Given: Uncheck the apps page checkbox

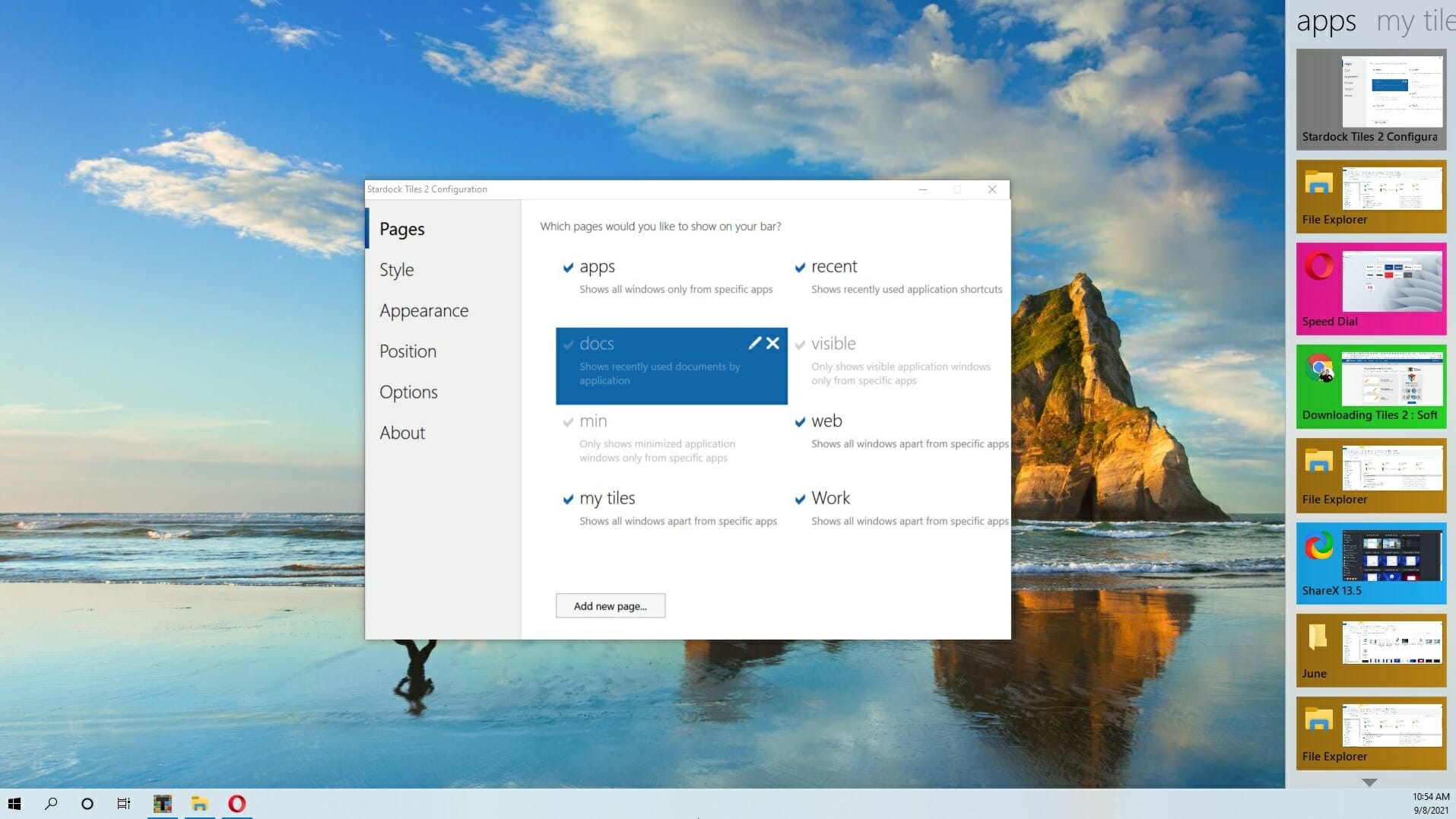Looking at the screenshot, I should point(568,268).
